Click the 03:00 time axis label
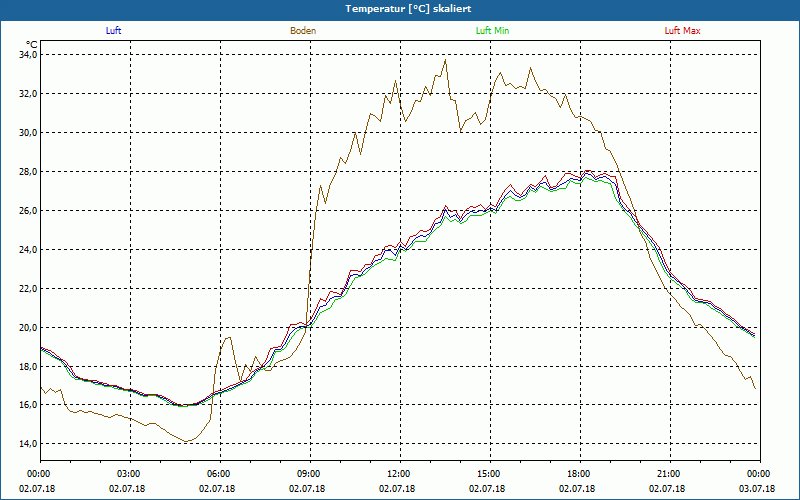 pyautogui.click(x=130, y=474)
